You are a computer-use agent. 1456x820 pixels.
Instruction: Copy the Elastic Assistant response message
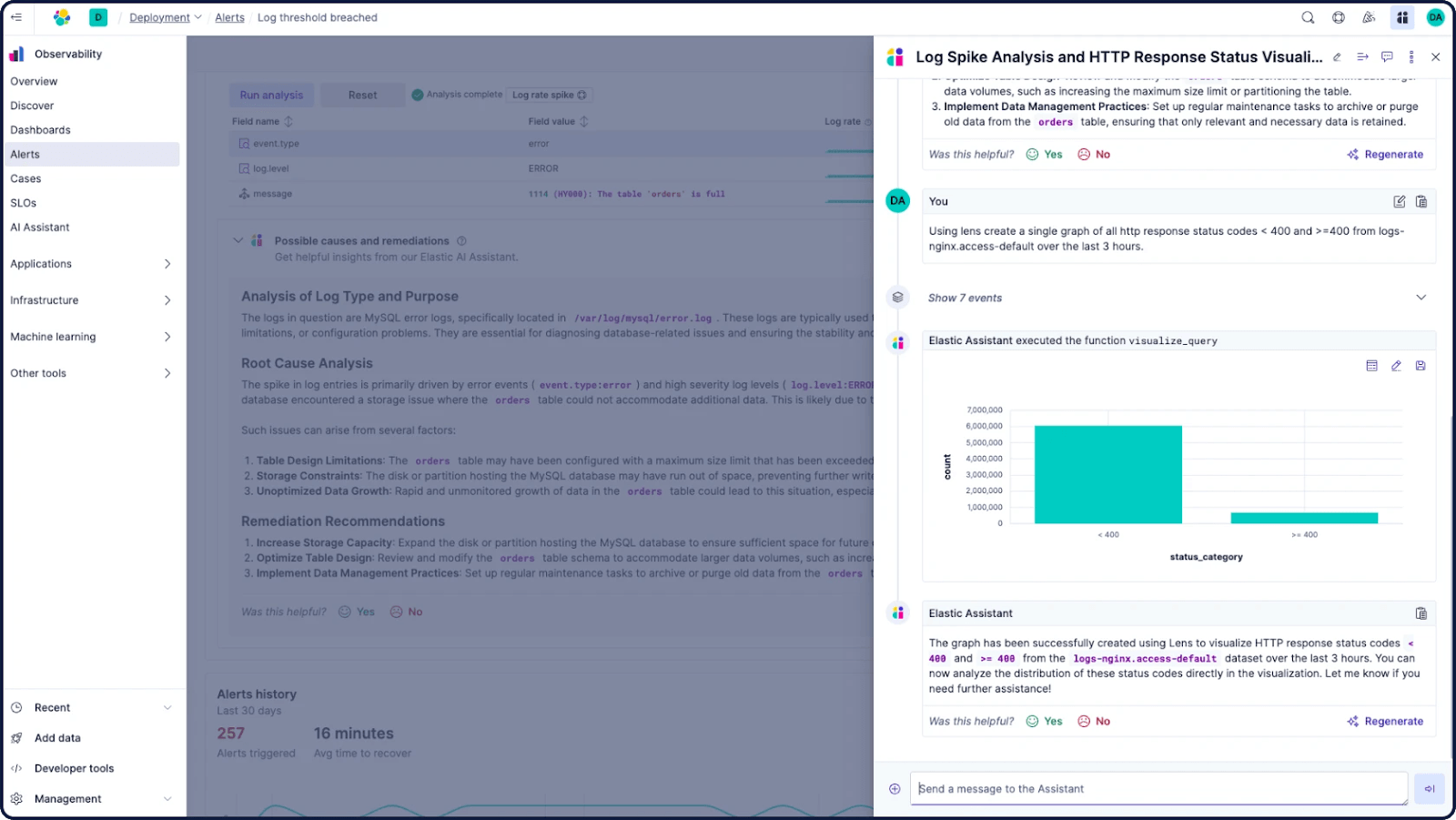click(1421, 613)
